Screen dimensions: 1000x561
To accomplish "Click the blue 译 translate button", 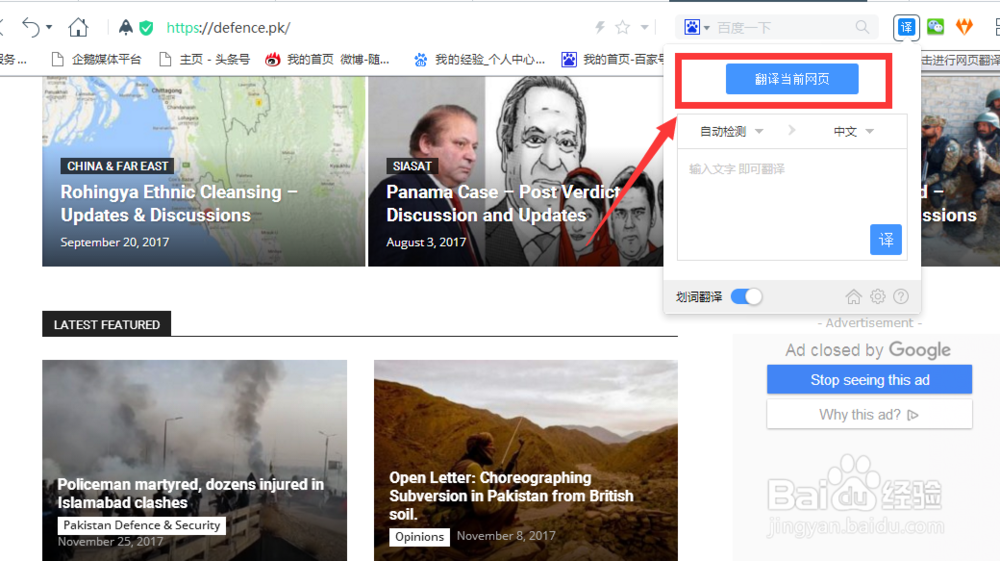I will (886, 240).
